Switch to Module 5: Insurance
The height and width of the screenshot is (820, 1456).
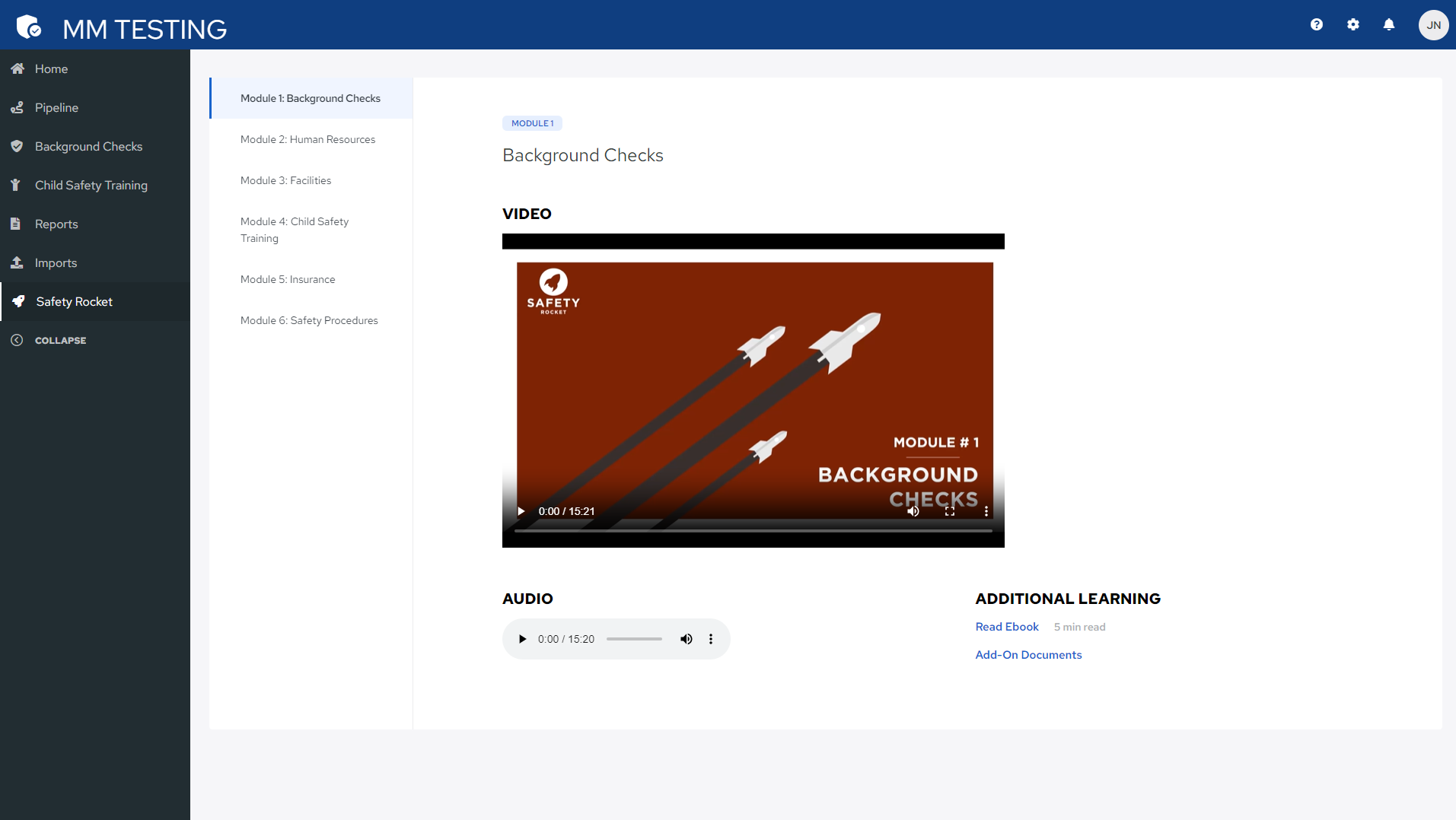point(288,279)
